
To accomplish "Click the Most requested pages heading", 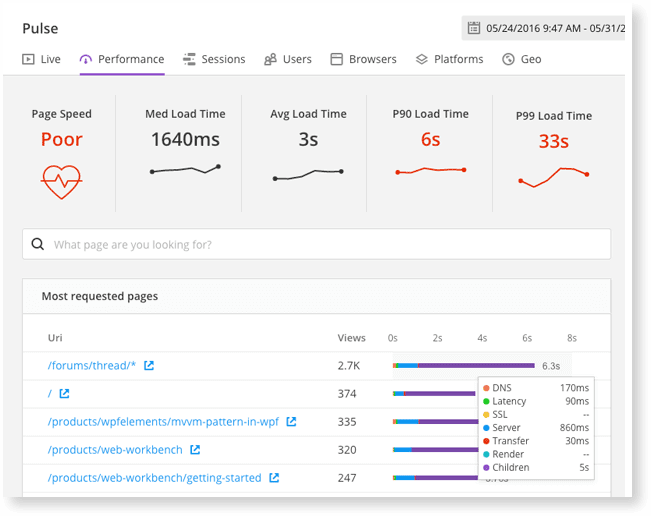I will (100, 296).
